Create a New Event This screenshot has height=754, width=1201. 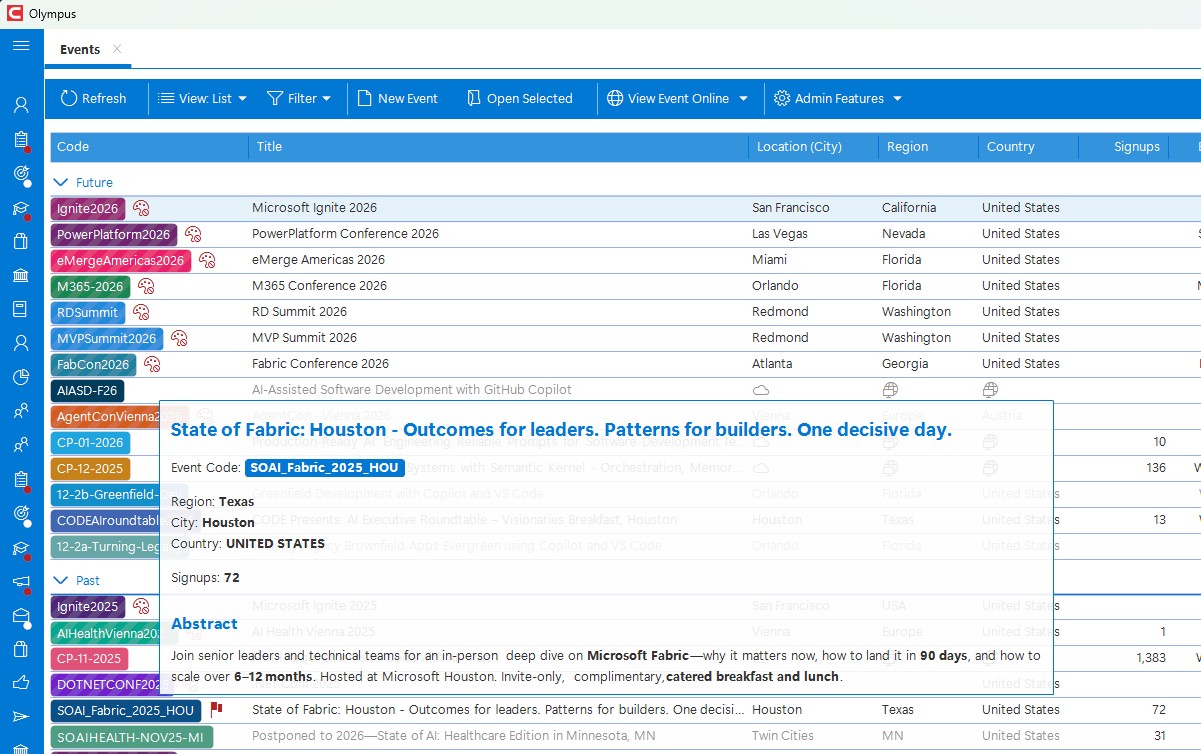[x=397, y=98]
